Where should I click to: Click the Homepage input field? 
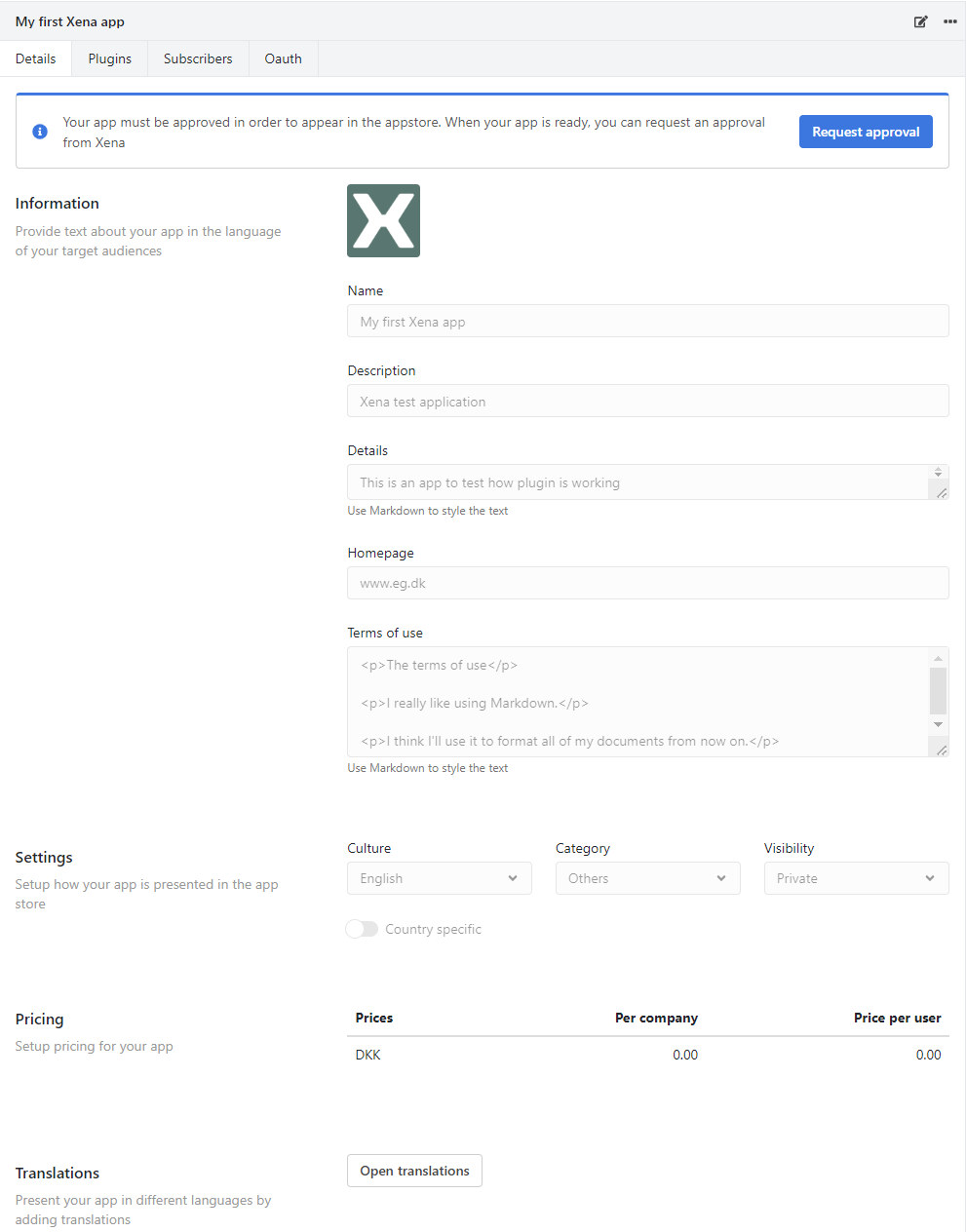click(x=647, y=583)
